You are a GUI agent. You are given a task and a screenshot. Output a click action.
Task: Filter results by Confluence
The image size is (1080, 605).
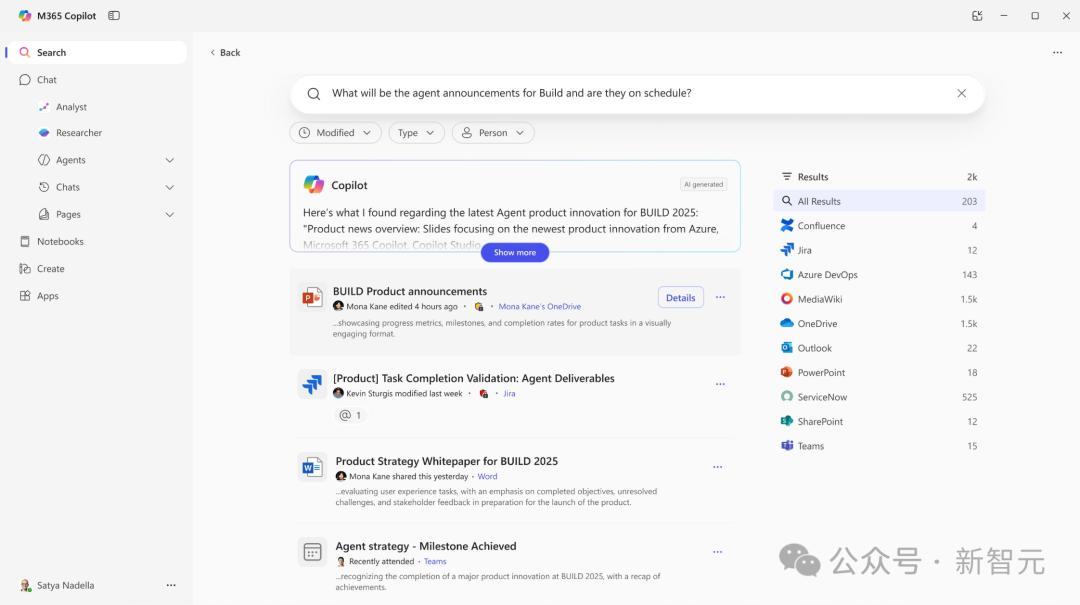click(x=820, y=226)
